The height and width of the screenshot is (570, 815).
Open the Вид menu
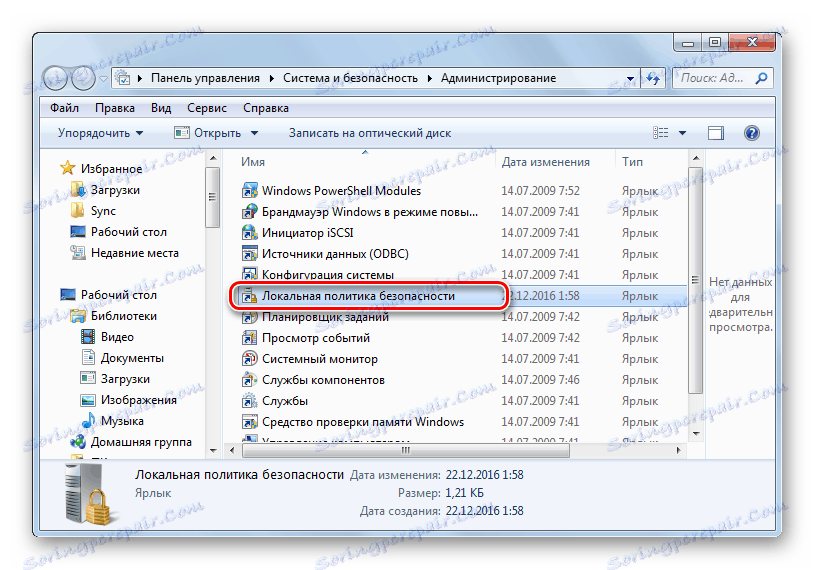click(x=161, y=108)
